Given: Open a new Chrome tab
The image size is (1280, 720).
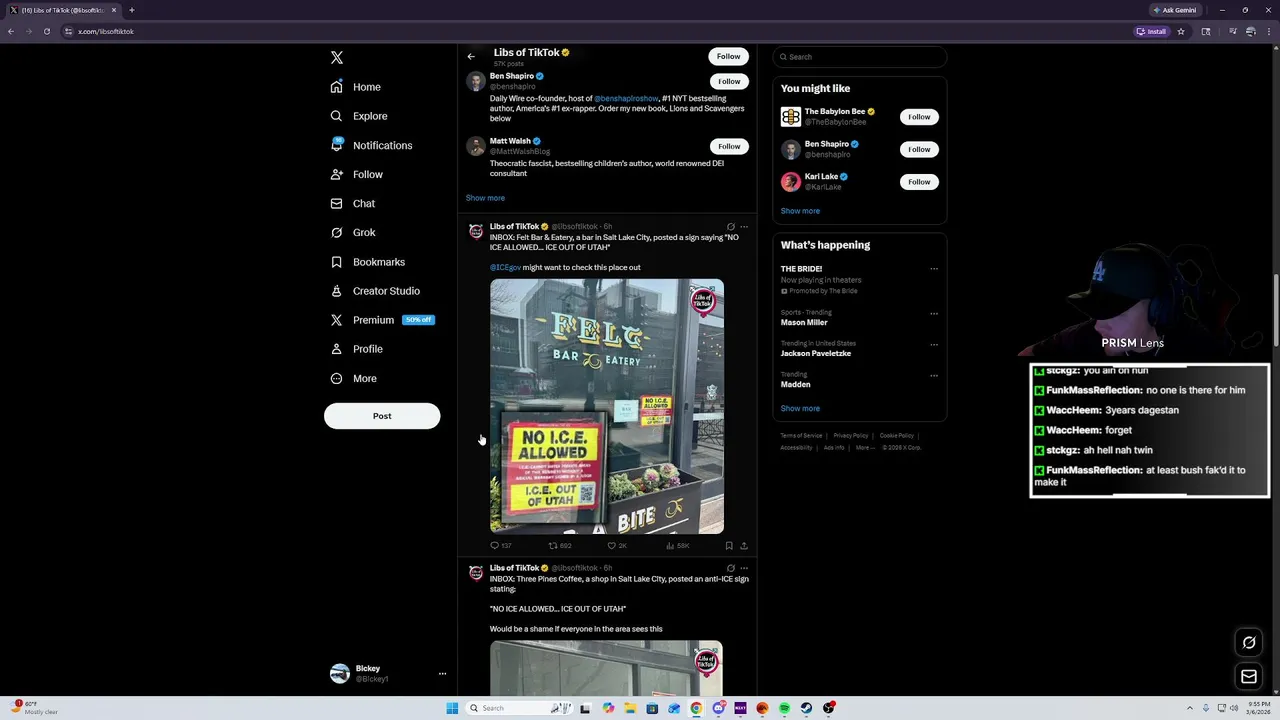Looking at the screenshot, I should pos(132,10).
